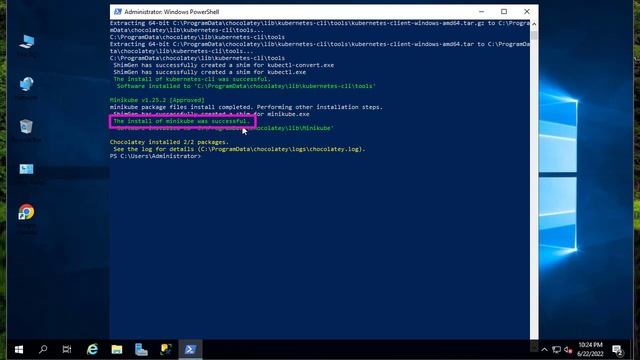Open Task View on the taskbar

(x=67, y=350)
